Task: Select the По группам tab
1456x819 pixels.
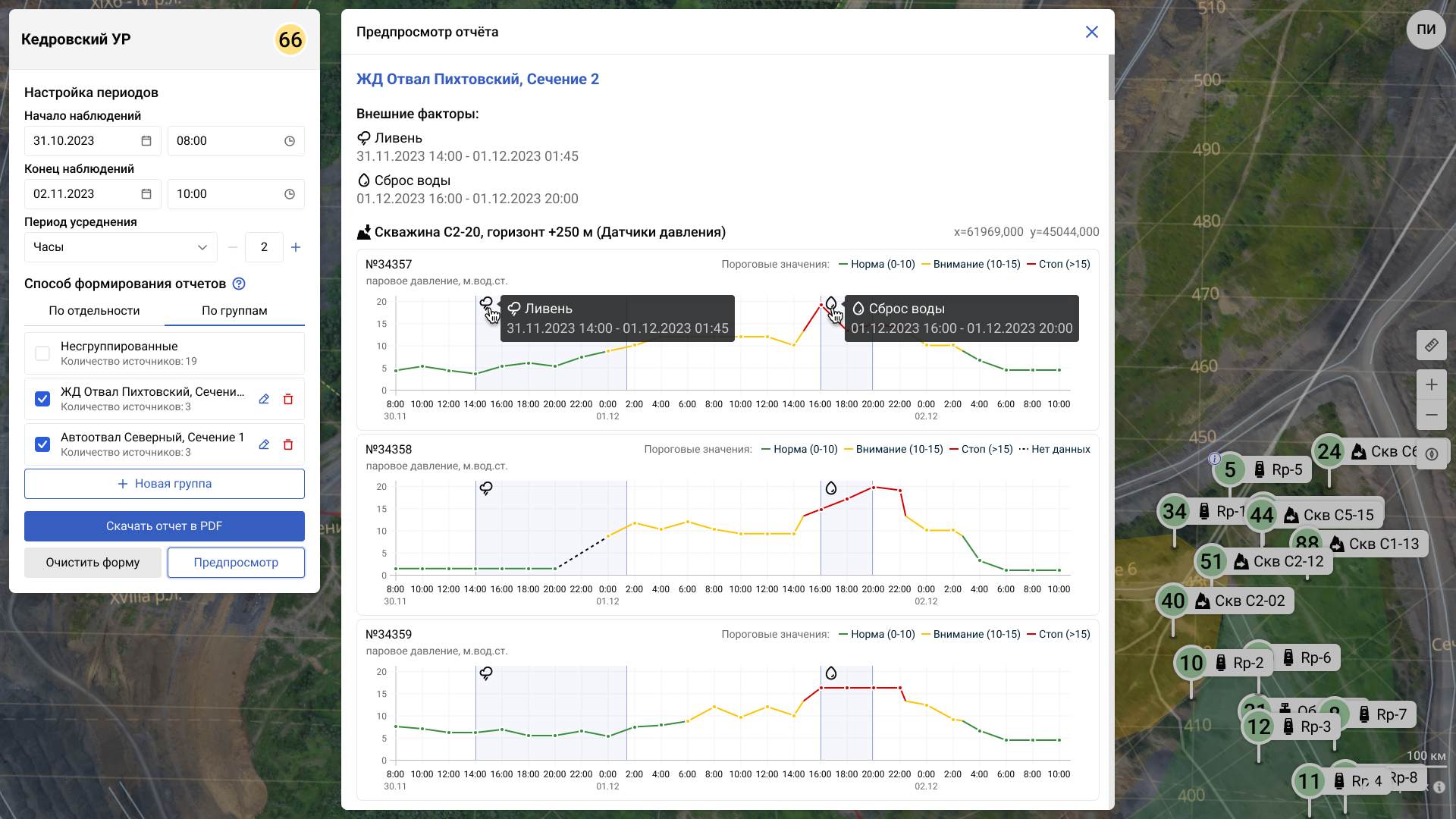Action: 234,311
